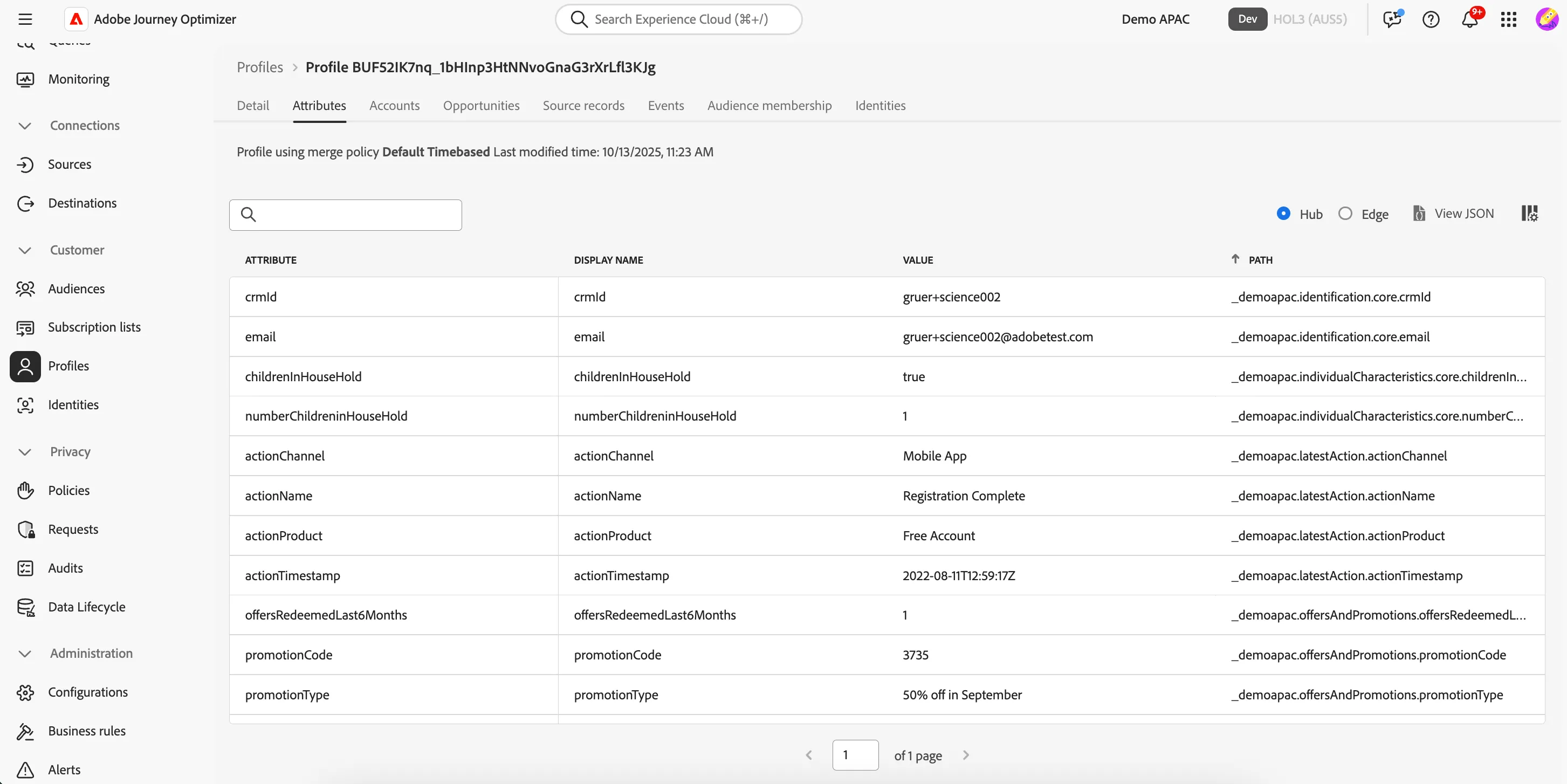Click the Alerts triangle icon
Screen dimensions: 1567x784
coord(25,770)
